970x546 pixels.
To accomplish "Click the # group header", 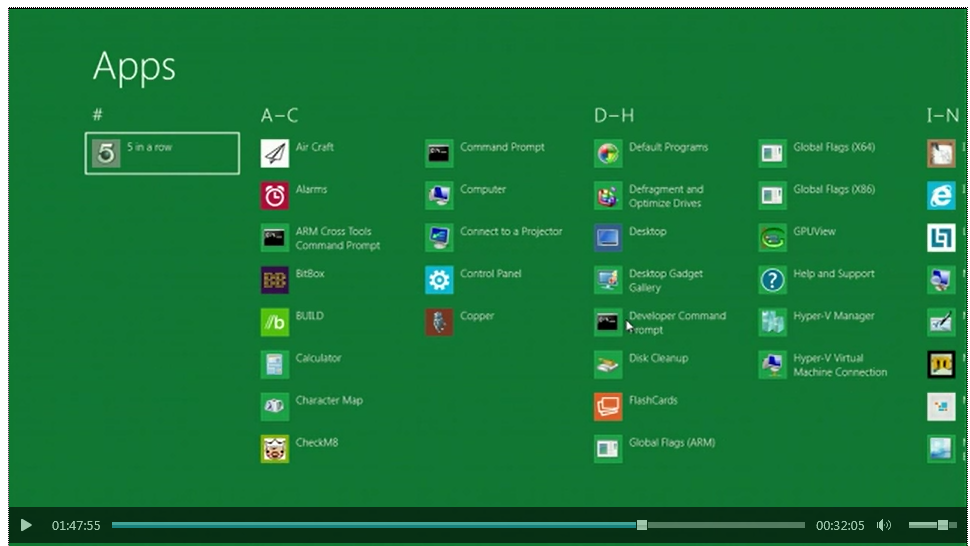I will click(x=98, y=115).
